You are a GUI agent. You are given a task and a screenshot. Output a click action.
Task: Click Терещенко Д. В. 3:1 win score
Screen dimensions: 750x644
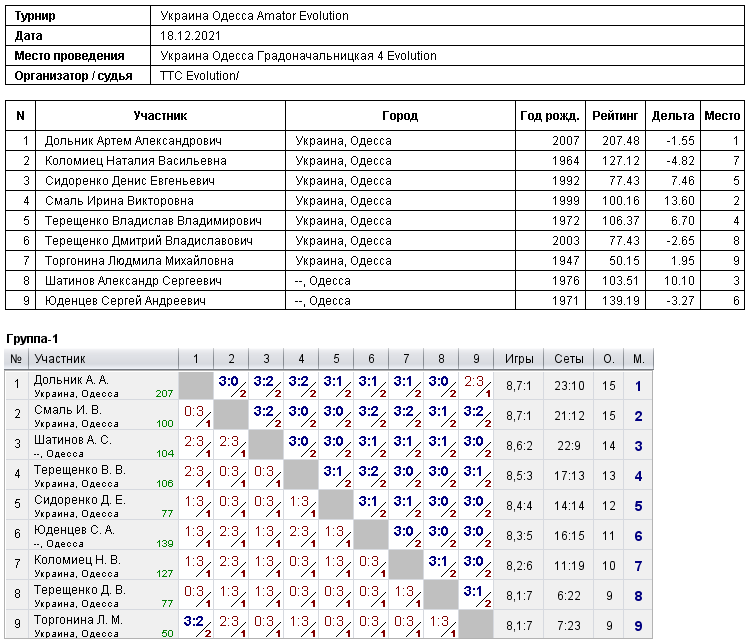point(473,591)
